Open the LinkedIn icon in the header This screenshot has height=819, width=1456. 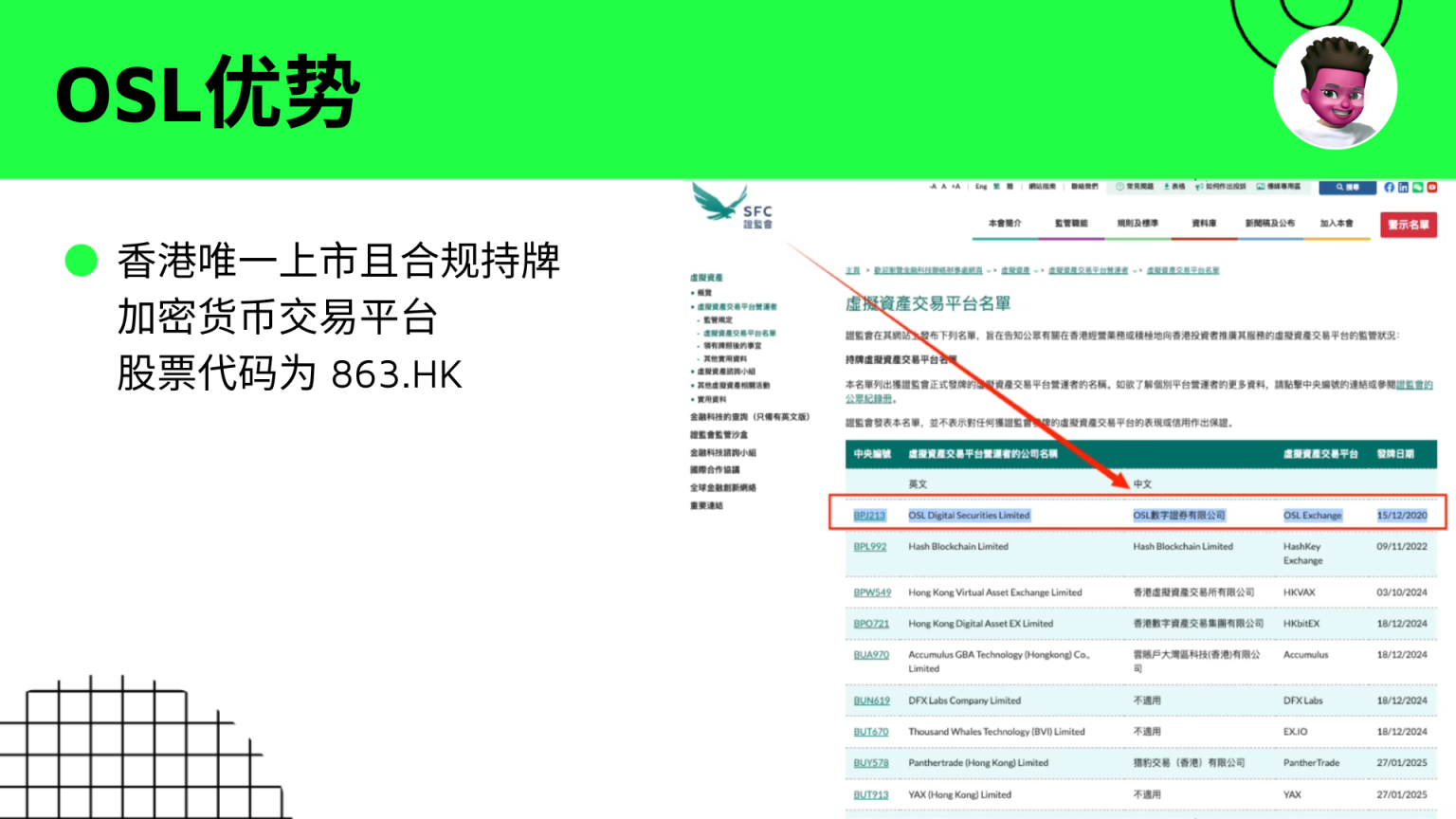point(1403,187)
